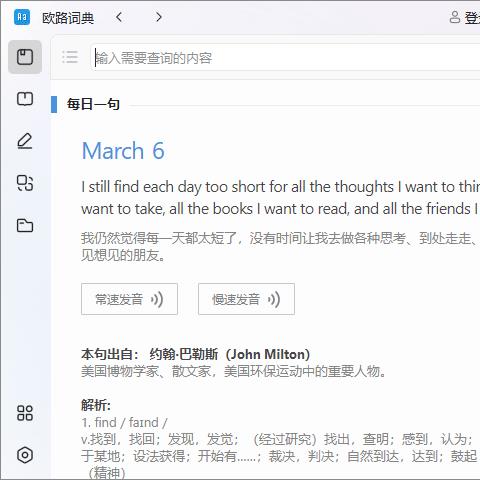Go forward with the right chevron
Image resolution: width=480 pixels, height=480 pixels.
[x=159, y=17]
